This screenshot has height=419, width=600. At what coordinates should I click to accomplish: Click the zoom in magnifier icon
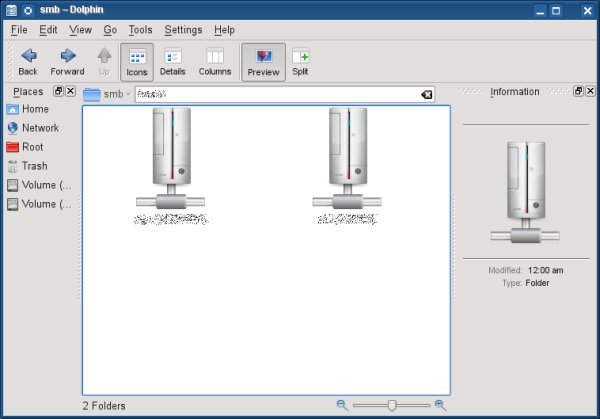440,405
